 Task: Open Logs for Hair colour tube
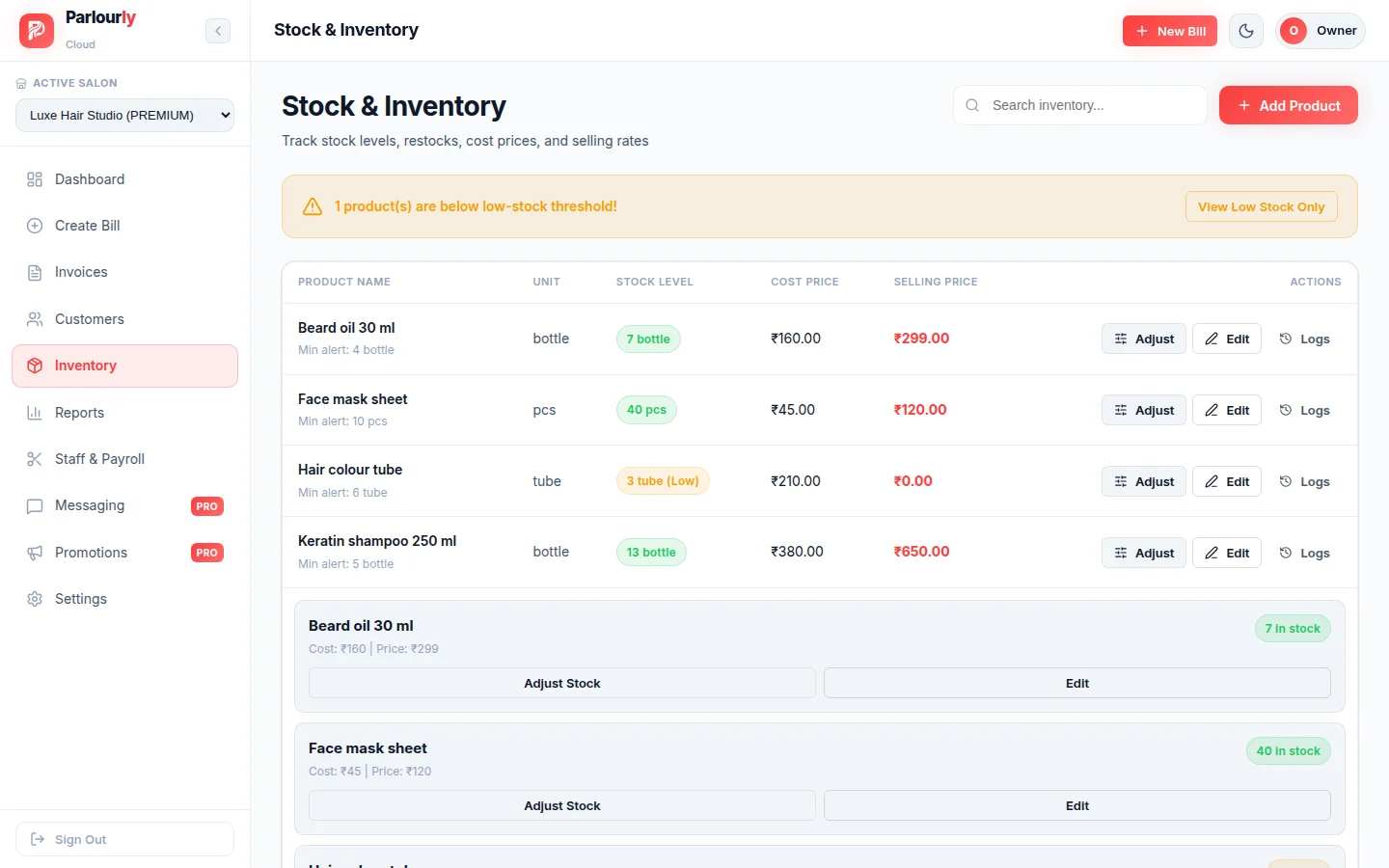coord(1304,481)
